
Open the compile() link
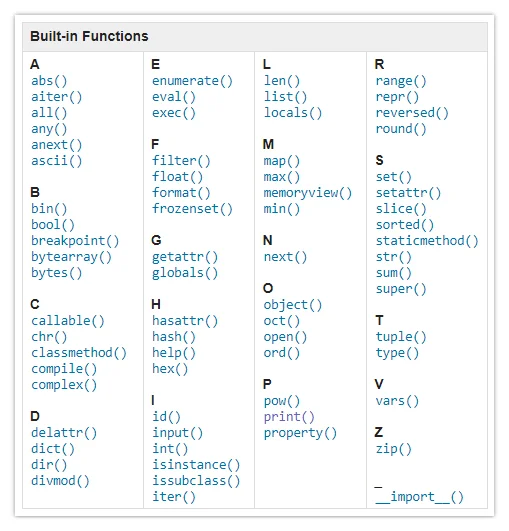pyautogui.click(x=64, y=369)
